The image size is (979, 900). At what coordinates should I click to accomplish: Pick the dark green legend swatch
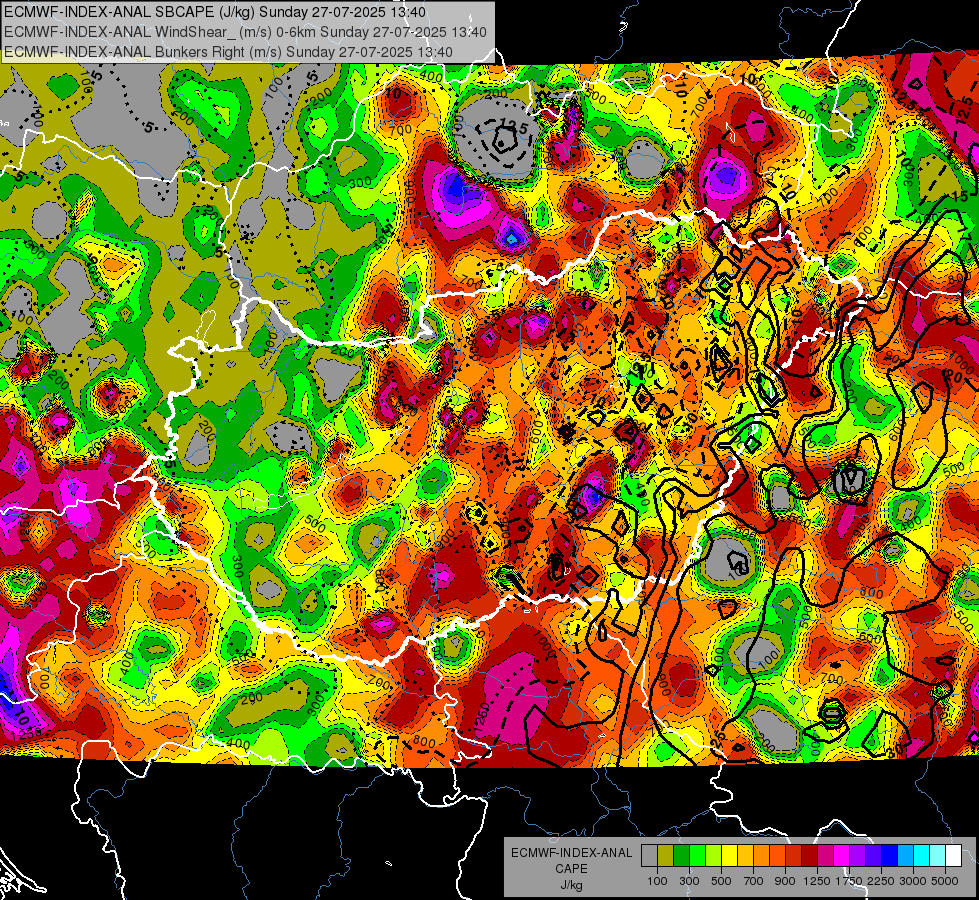pos(681,856)
